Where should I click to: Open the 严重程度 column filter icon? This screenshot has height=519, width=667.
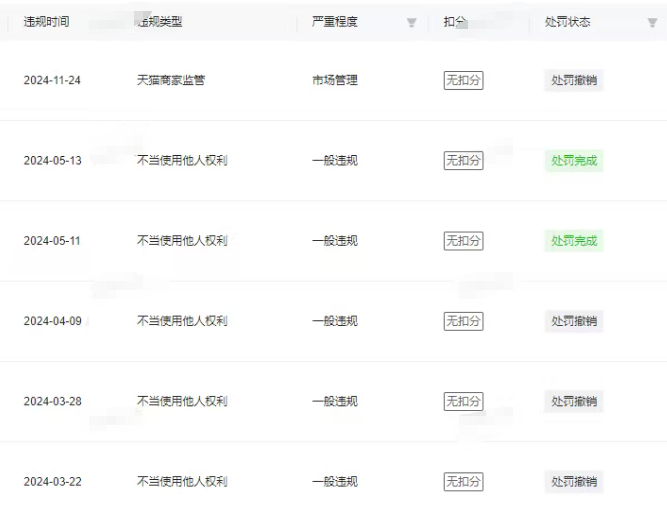[x=411, y=23]
